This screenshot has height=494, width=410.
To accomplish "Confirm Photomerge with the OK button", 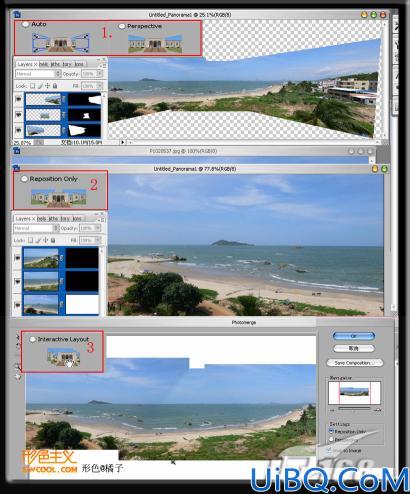I will click(x=354, y=336).
